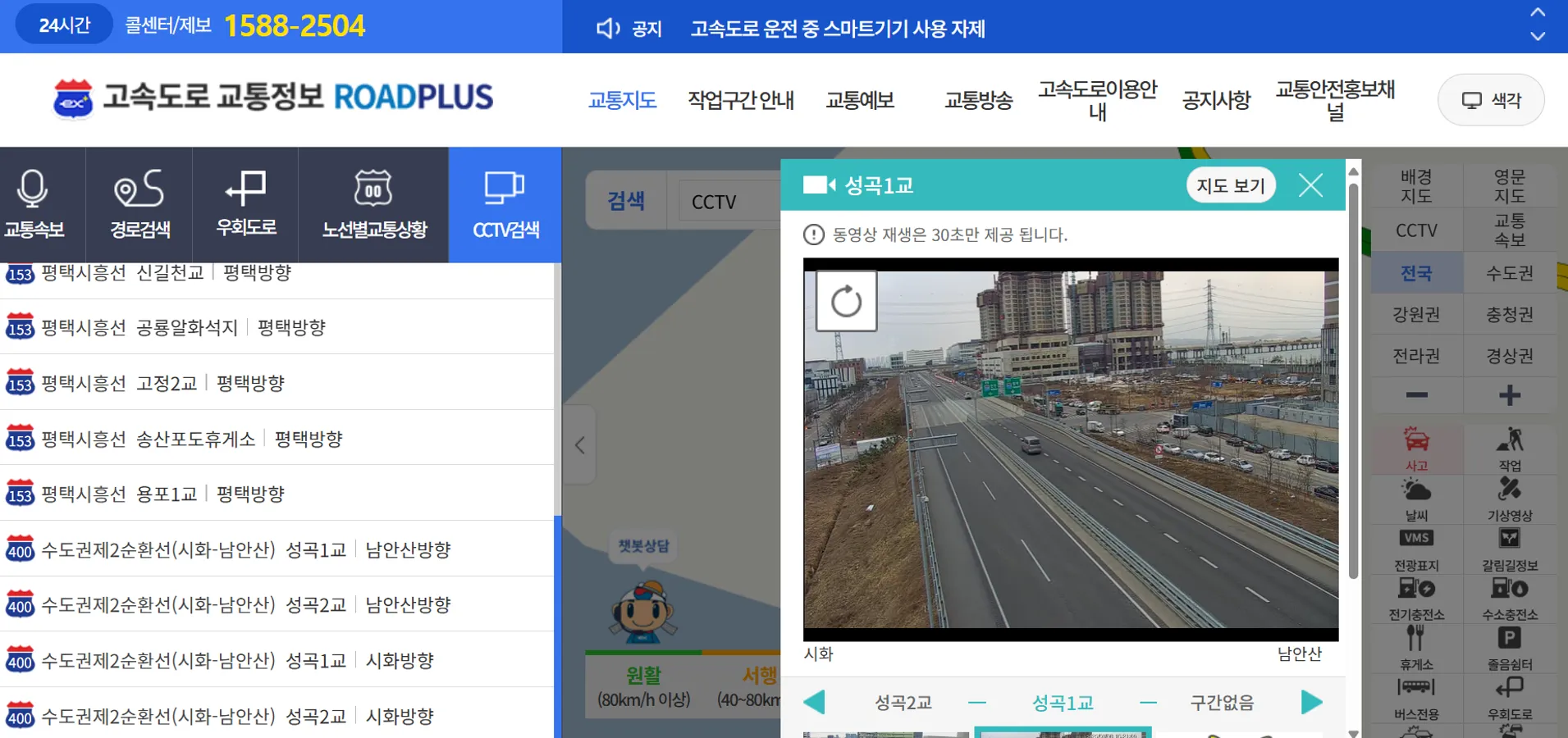
Task: Switch map to 영문 지도 view
Action: click(x=1511, y=184)
